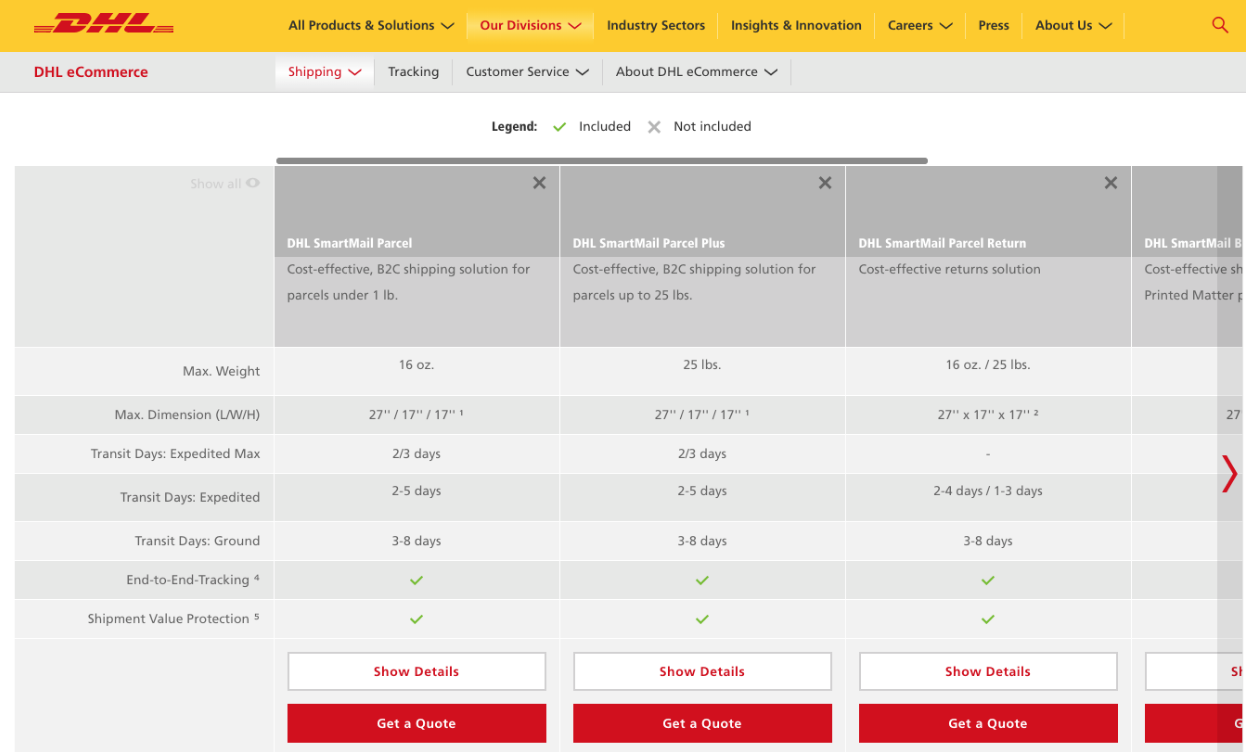Remove DHL SmartMail Parcel Return column
This screenshot has height=752, width=1246.
(1110, 183)
